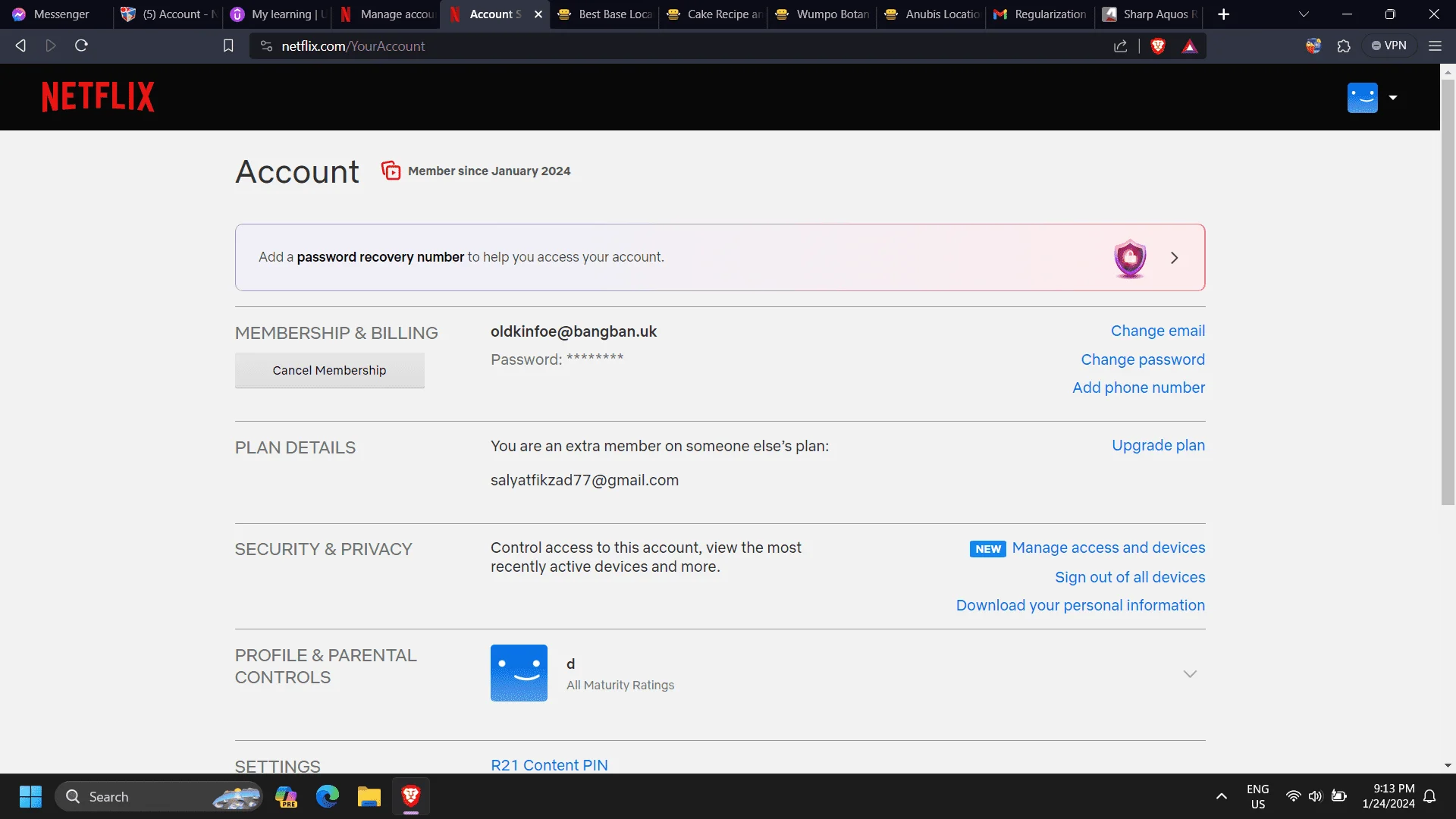Open the Brave Shields icon
The image size is (1456, 819).
1158,46
